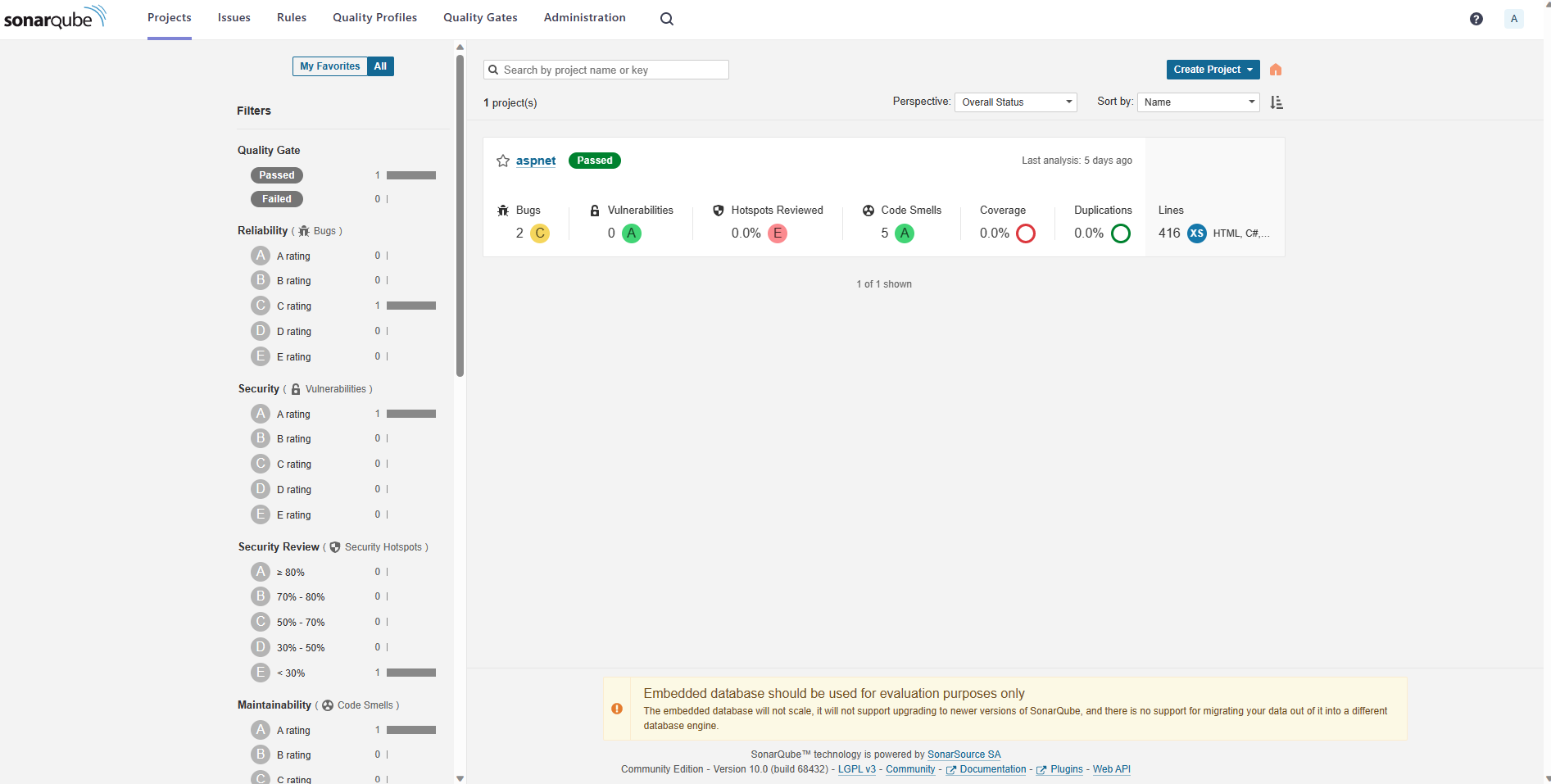Open the Perspective Overall Status dropdown

tap(1016, 102)
